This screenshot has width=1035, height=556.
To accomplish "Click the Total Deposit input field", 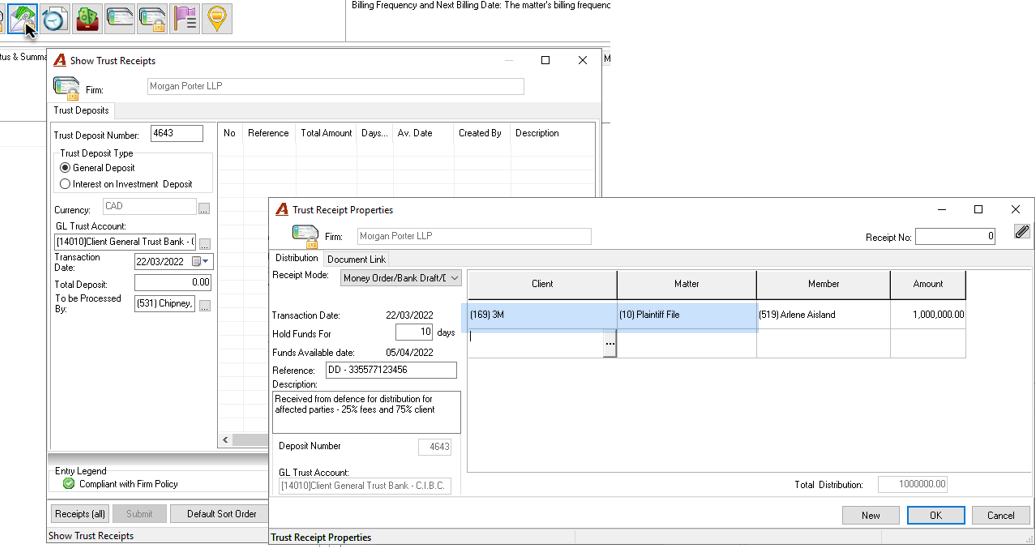I will (172, 283).
